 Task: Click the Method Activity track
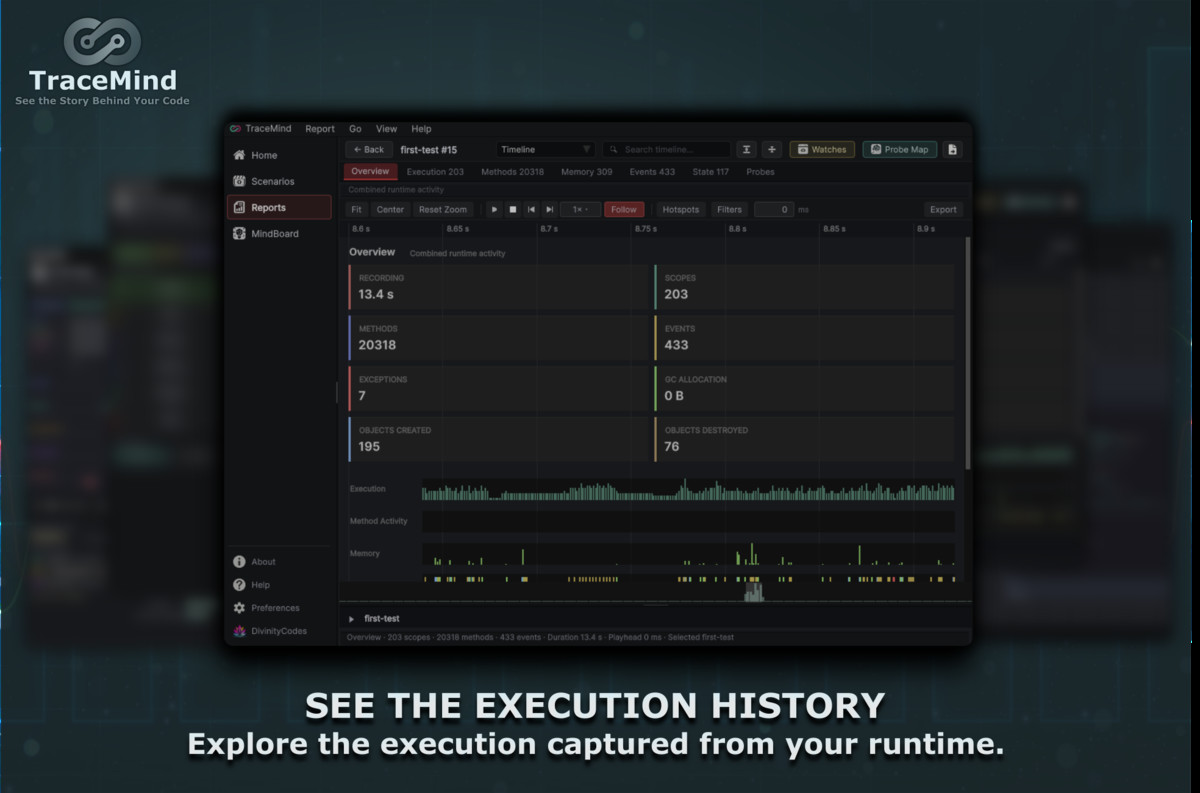[688, 521]
